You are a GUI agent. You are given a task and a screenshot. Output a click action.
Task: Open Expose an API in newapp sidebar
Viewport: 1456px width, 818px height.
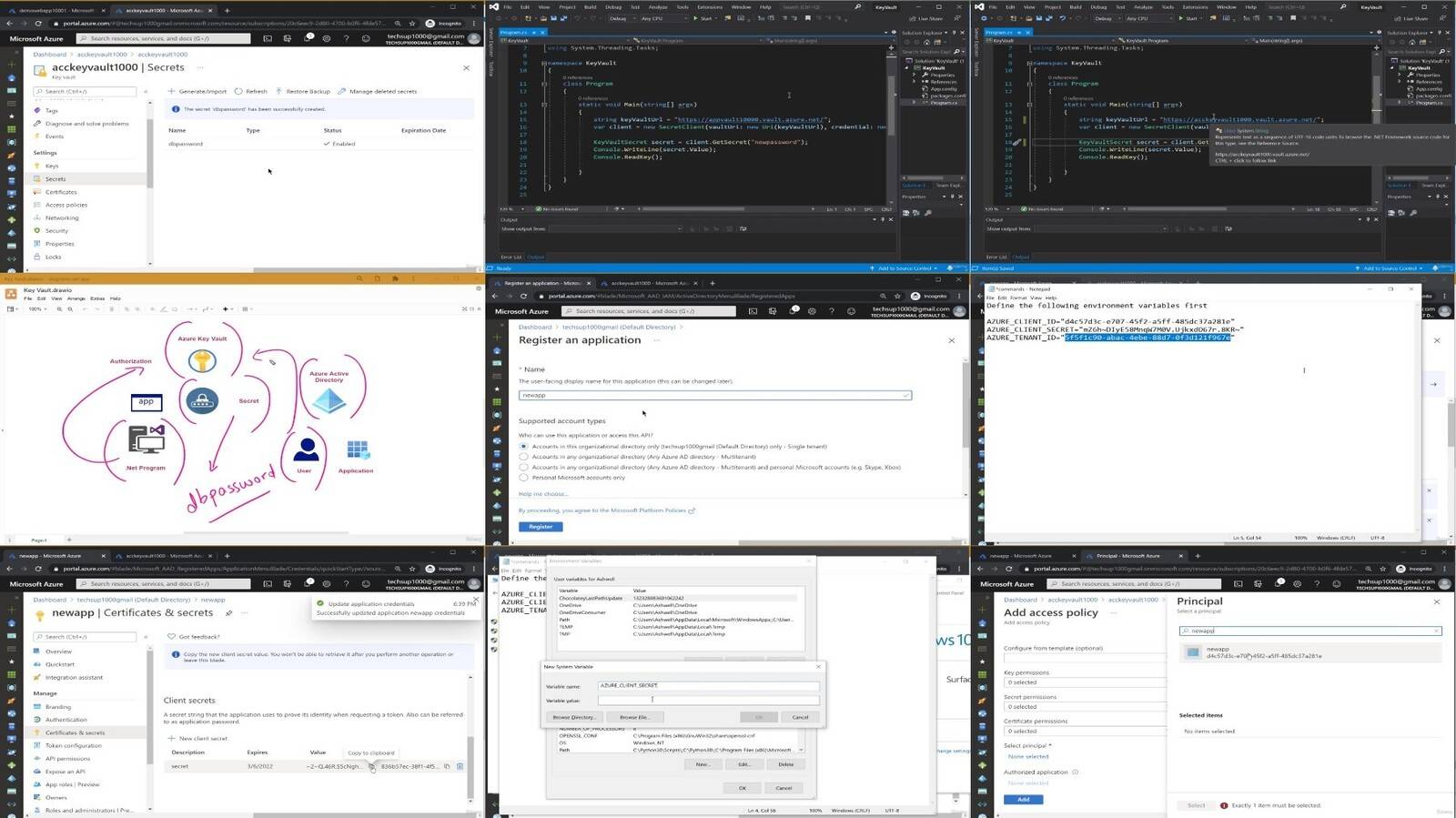(65, 772)
